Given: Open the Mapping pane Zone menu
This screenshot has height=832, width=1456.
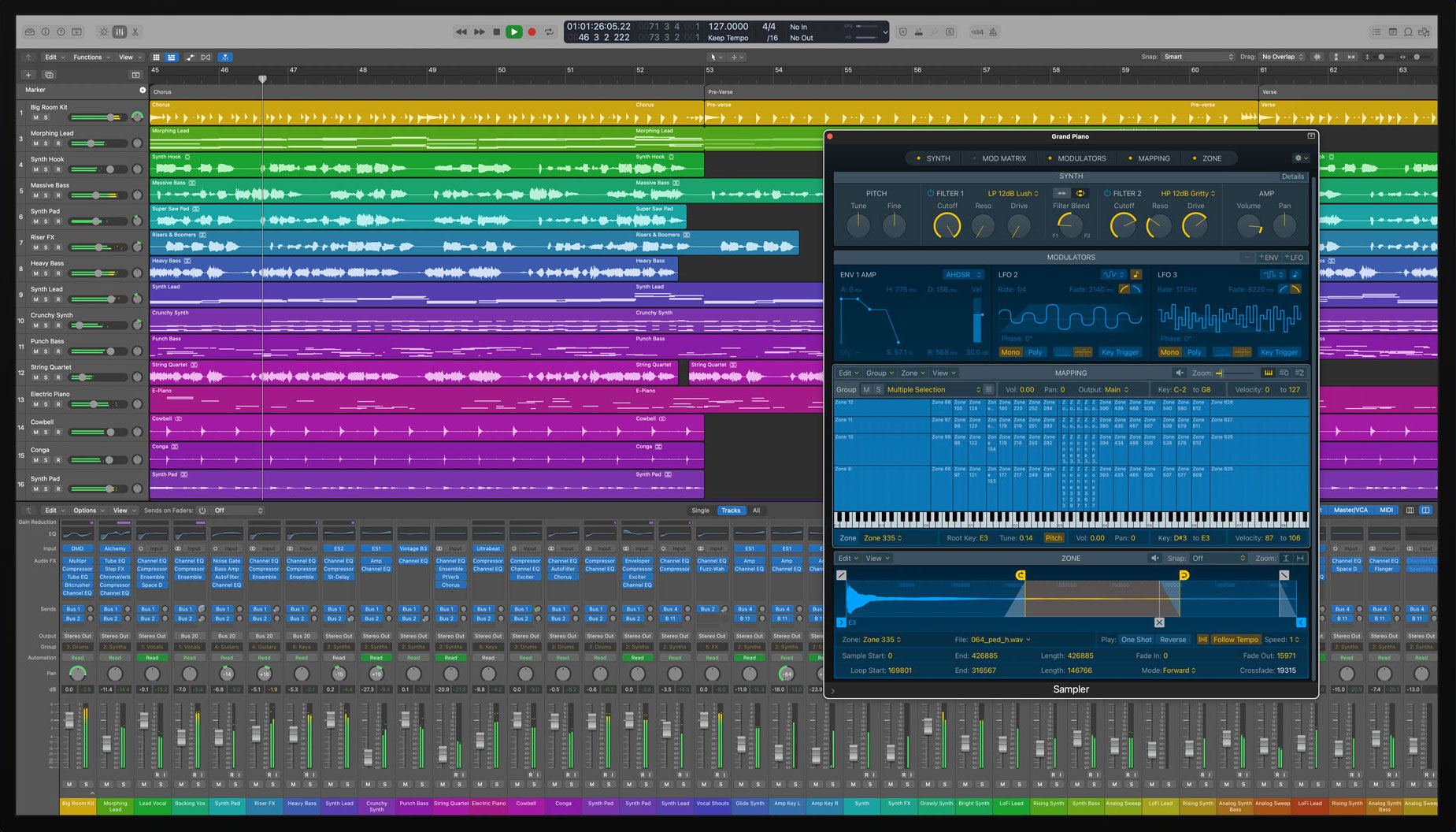Looking at the screenshot, I should point(913,373).
